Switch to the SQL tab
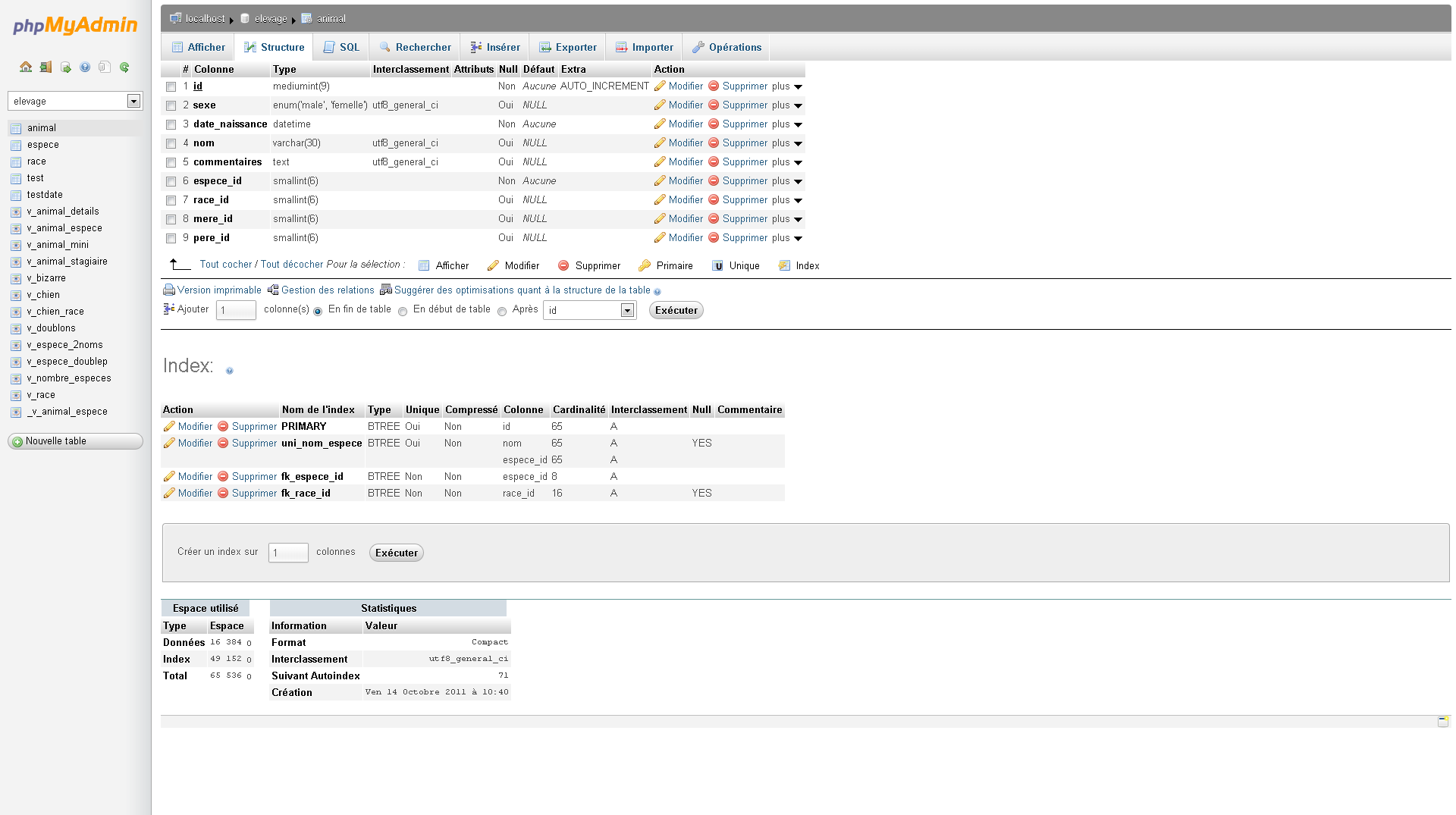 tap(340, 47)
